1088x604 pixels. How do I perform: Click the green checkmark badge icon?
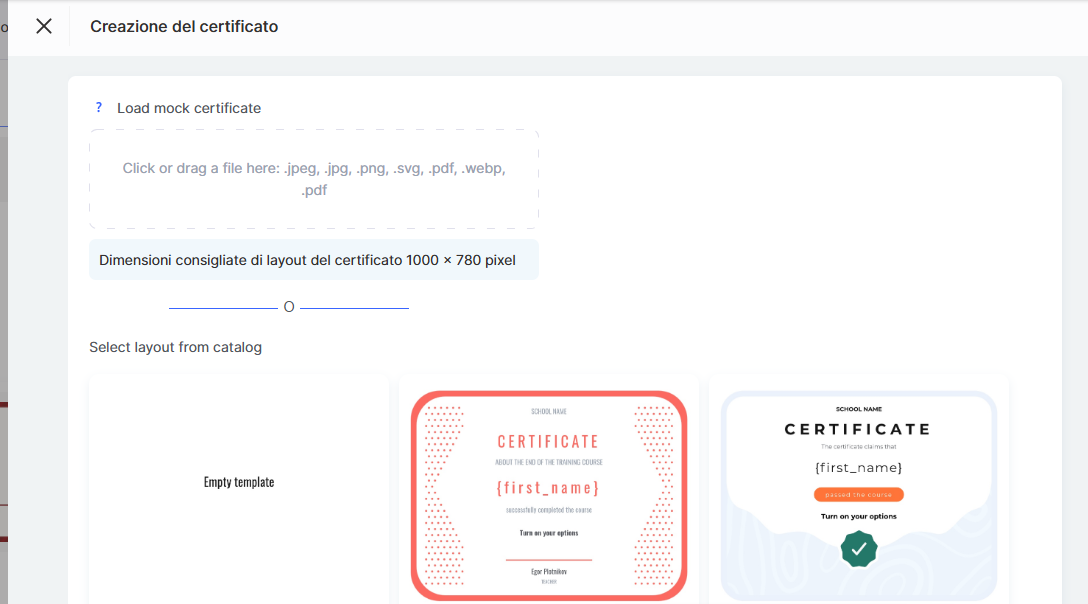(859, 549)
